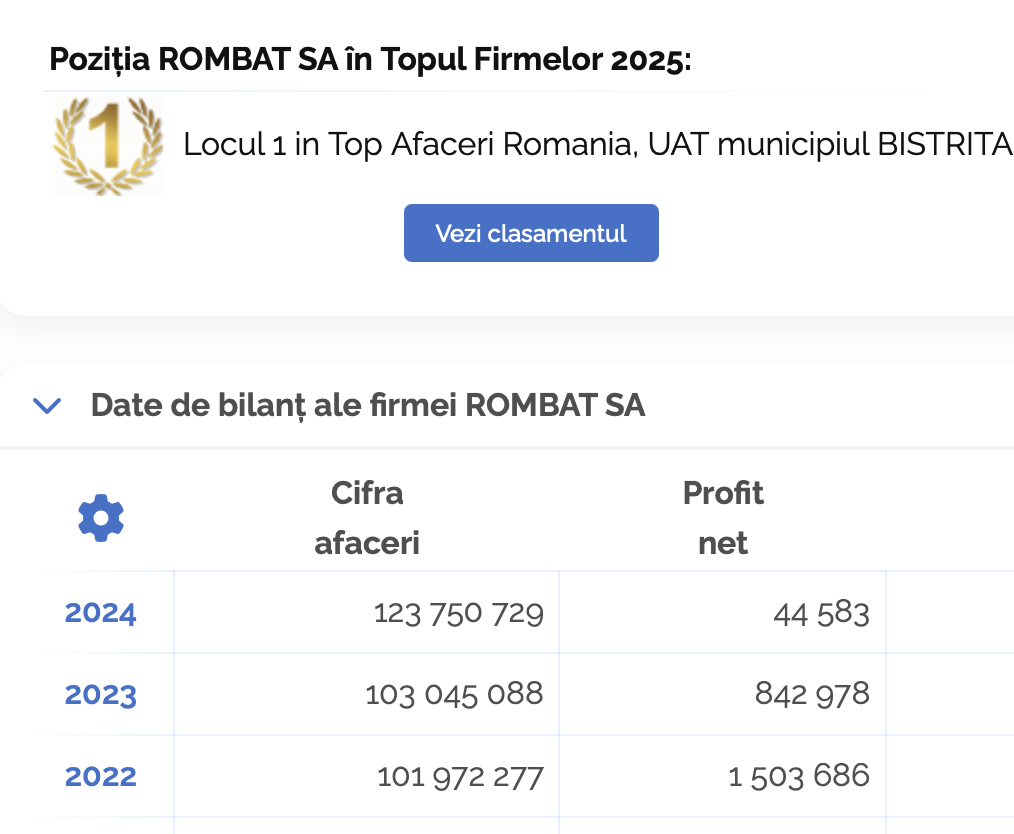Select the 2024 turnover value 123 750 729
Image resolution: width=1014 pixels, height=834 pixels.
click(x=459, y=612)
